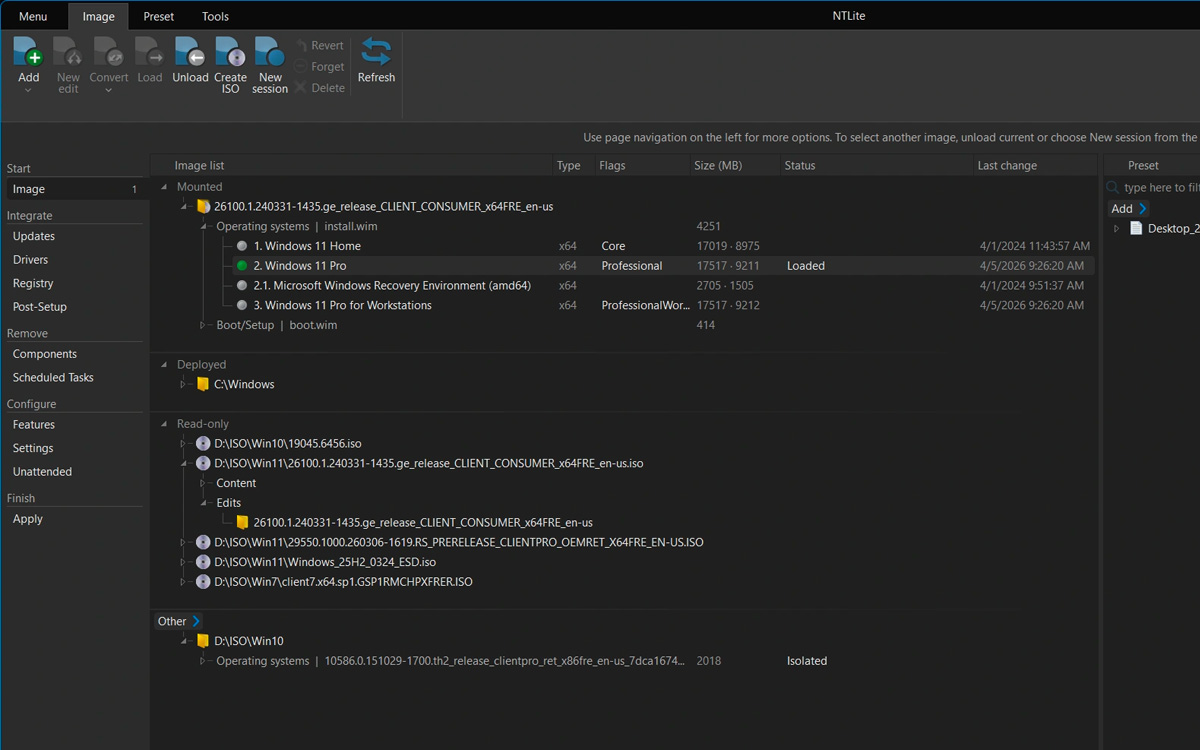Click the disc icon of 19045.6456.iso
Screen dimensions: 1200x750
pos(203,443)
